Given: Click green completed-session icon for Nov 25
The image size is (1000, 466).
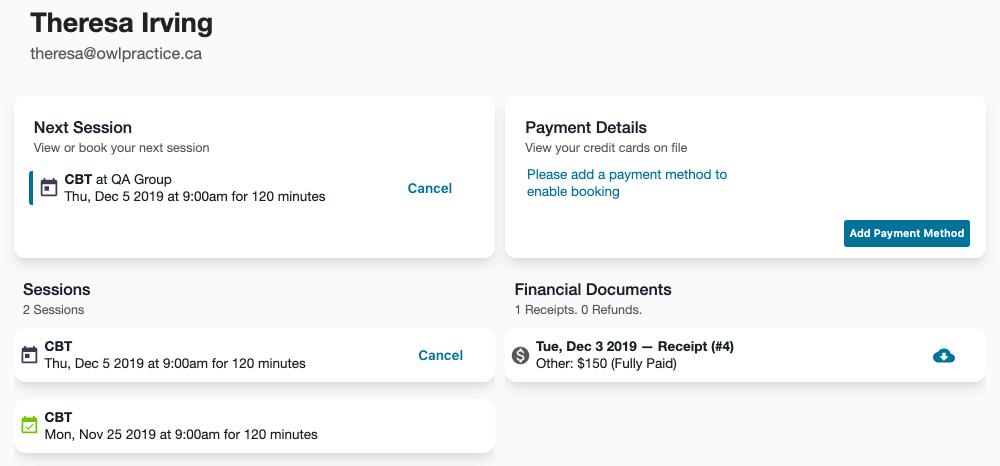Looking at the screenshot, I should (x=29, y=425).
